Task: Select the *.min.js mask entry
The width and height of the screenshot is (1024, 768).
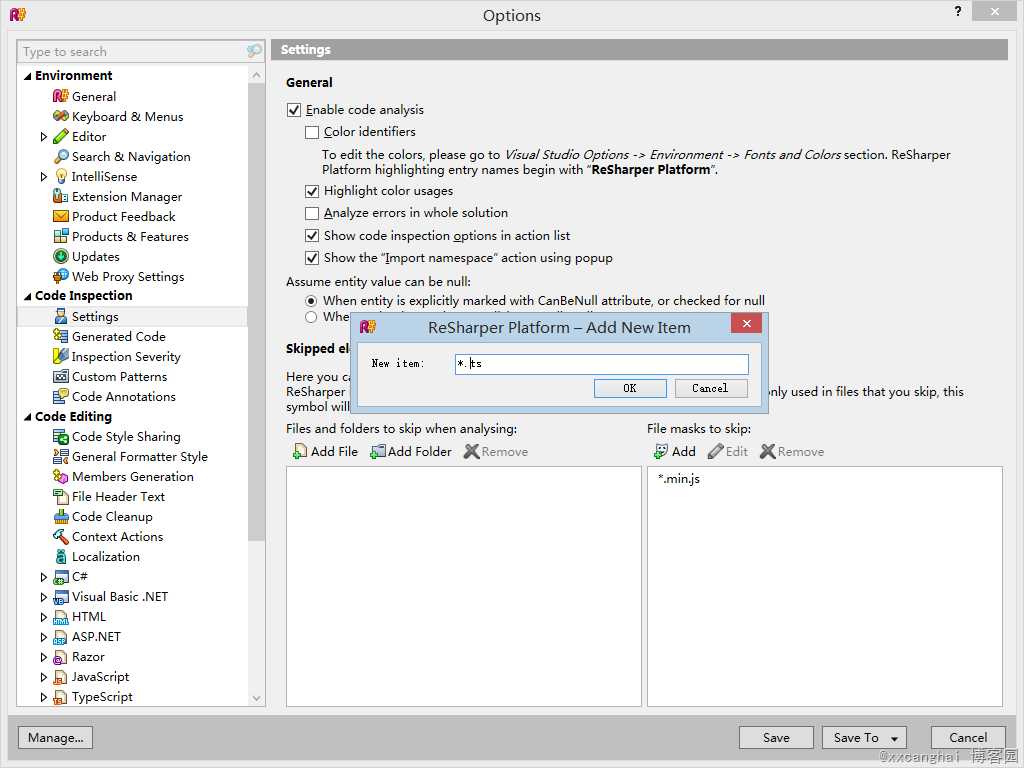Action: [679, 479]
